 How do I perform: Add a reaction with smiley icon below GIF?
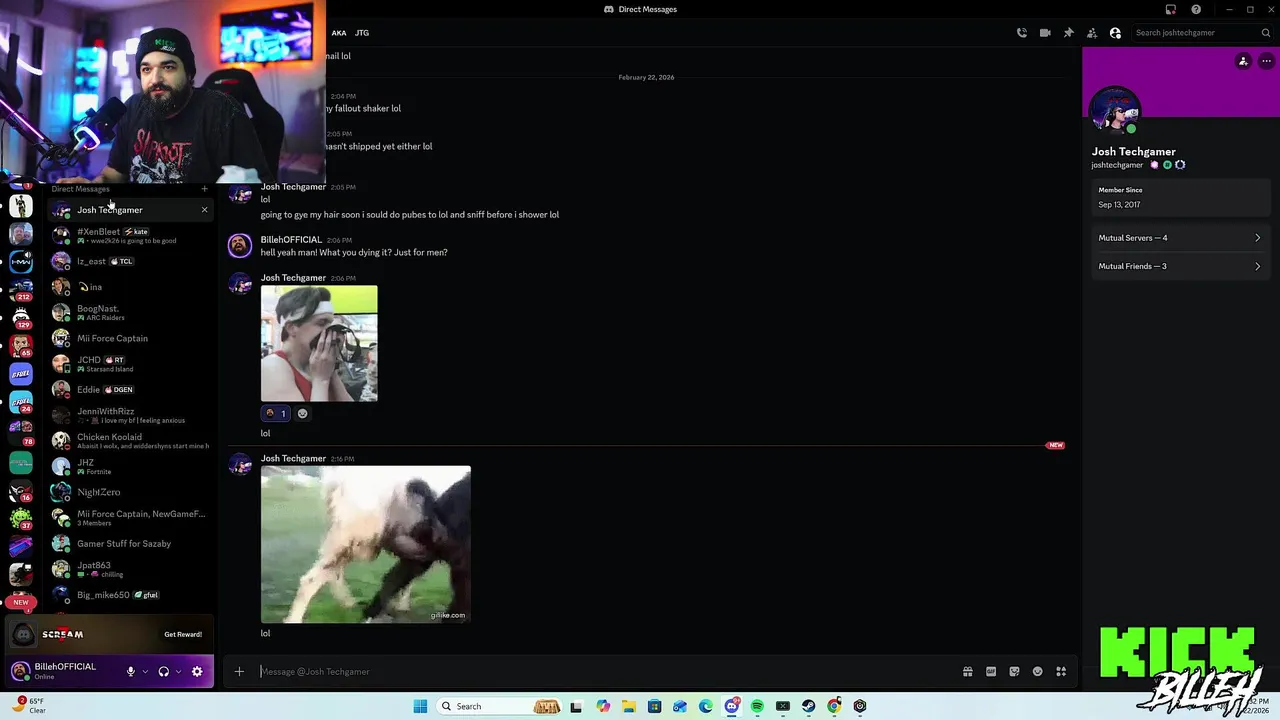(x=302, y=414)
